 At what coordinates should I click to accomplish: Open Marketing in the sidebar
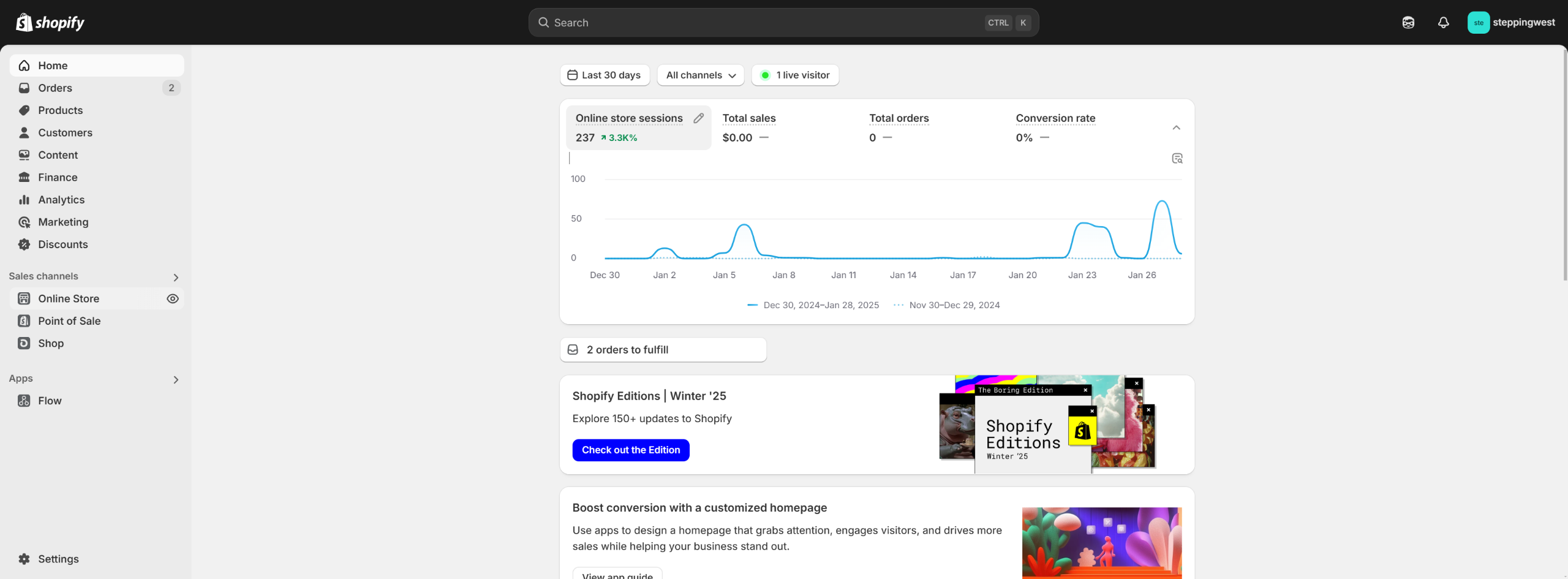pyautogui.click(x=97, y=222)
